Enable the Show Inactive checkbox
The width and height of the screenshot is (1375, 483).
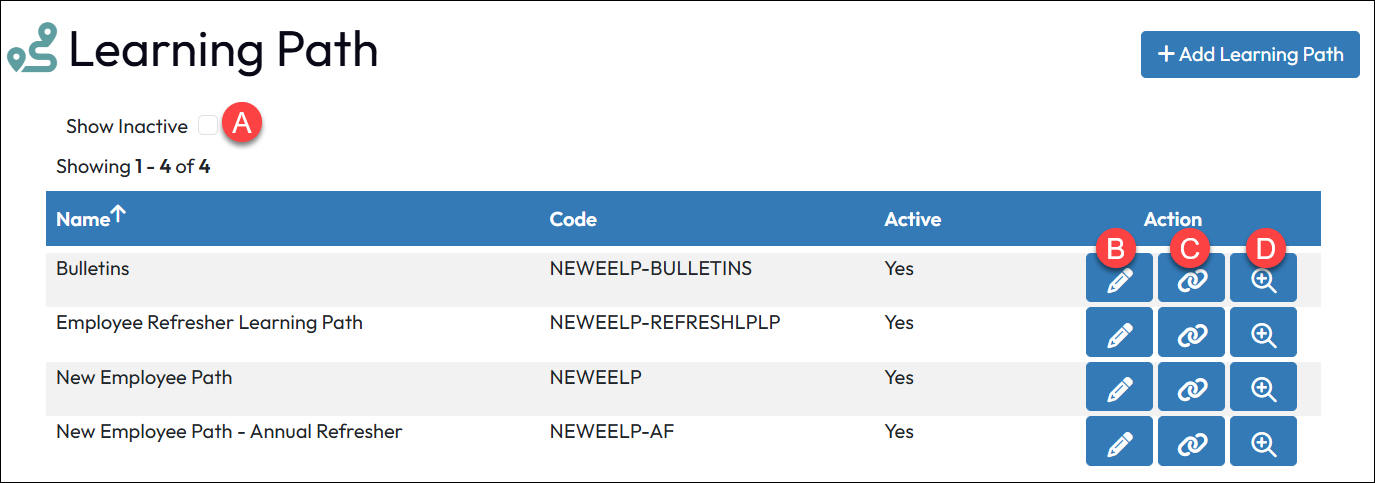pos(208,126)
